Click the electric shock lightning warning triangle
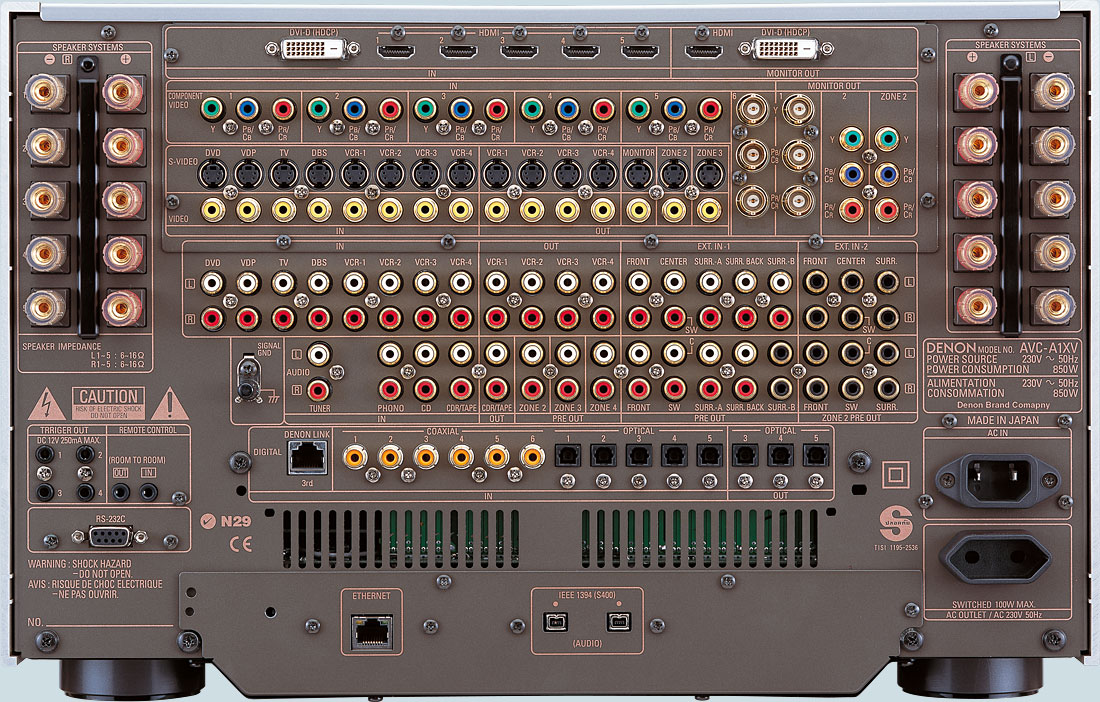Image resolution: width=1100 pixels, height=702 pixels. (47, 404)
